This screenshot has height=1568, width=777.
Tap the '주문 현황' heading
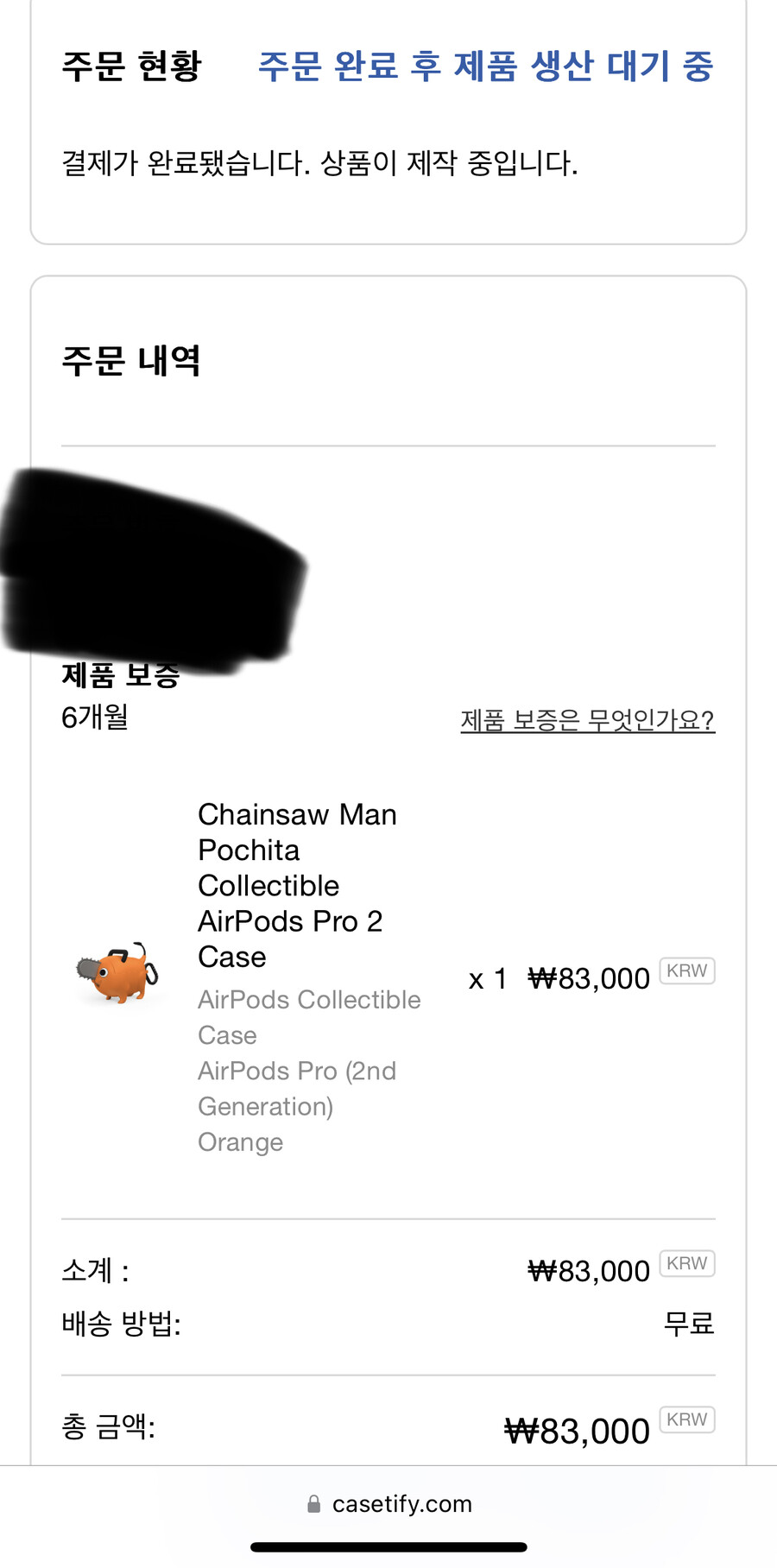pyautogui.click(x=131, y=66)
